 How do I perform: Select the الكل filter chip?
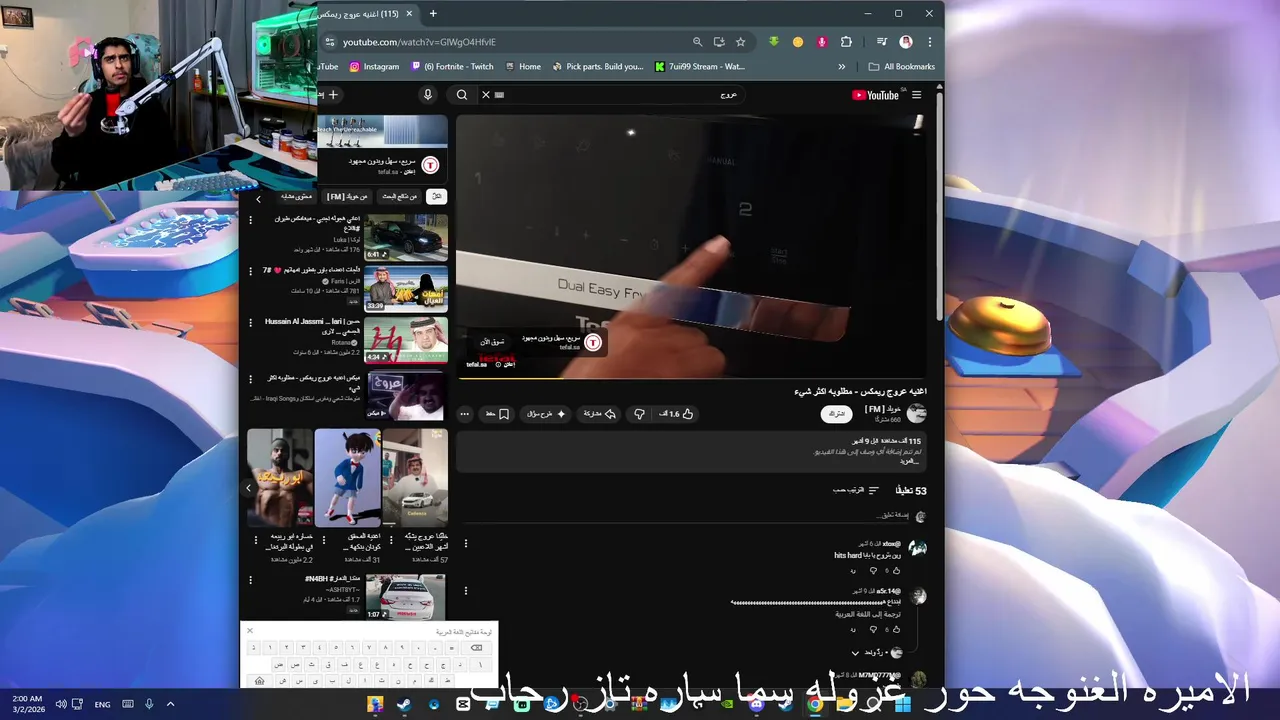(x=436, y=196)
